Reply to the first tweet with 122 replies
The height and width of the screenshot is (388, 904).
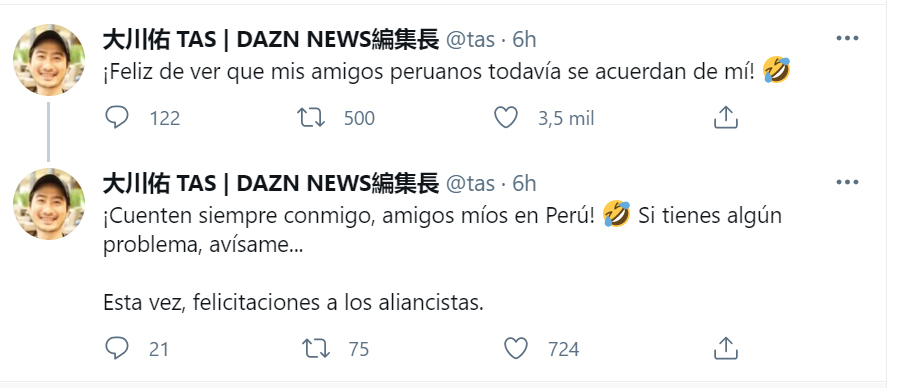click(x=117, y=118)
